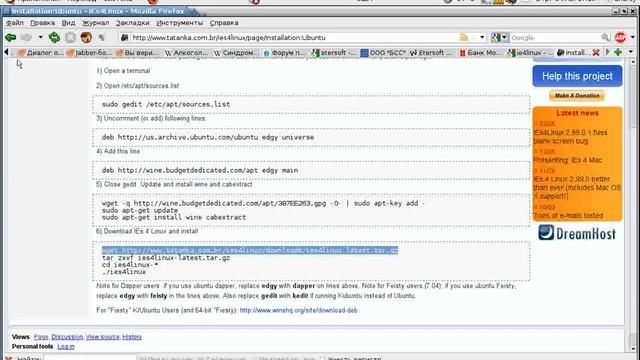Click inside the Google search field

(x=555, y=38)
